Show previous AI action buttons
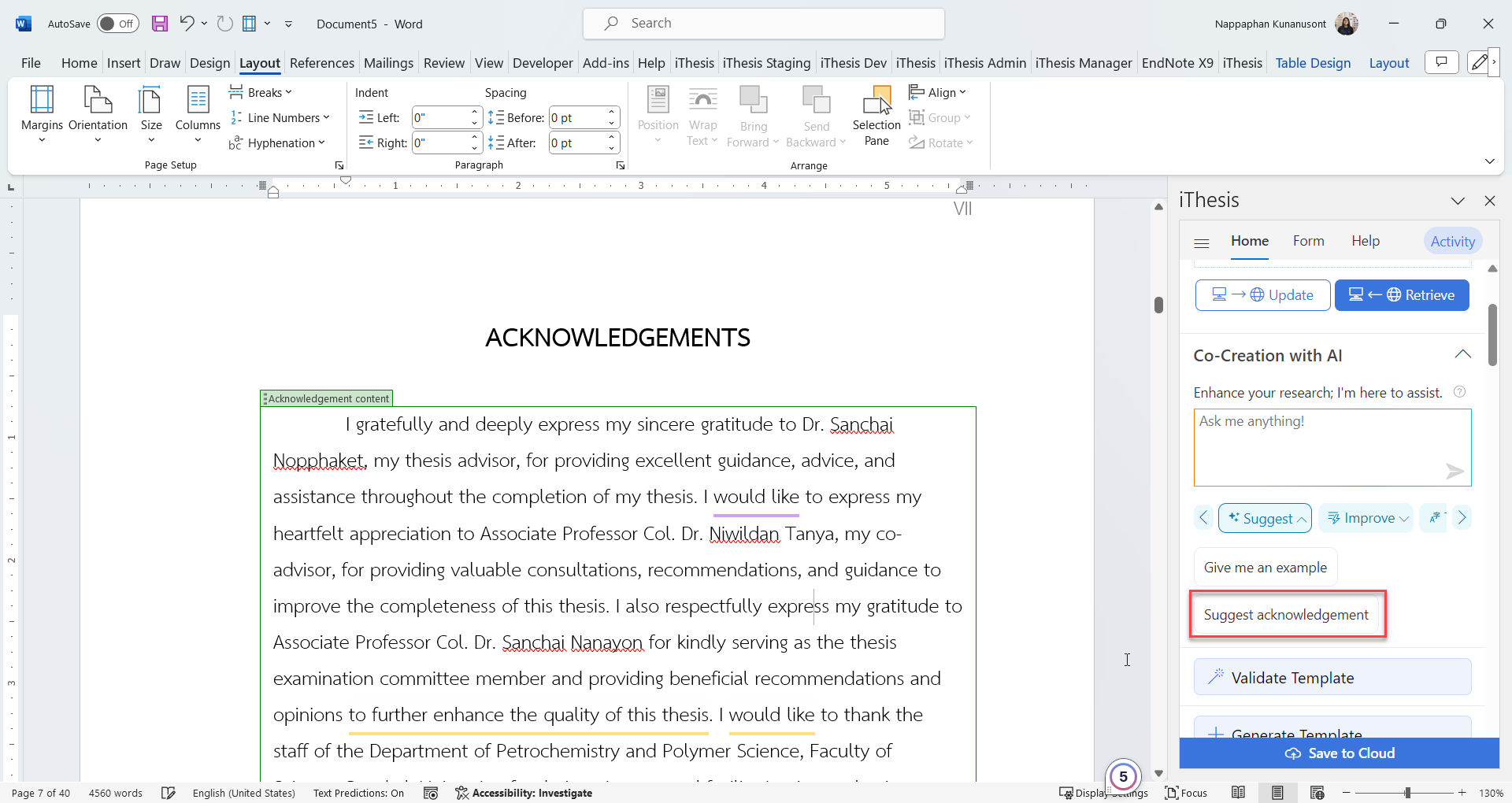 point(1203,517)
